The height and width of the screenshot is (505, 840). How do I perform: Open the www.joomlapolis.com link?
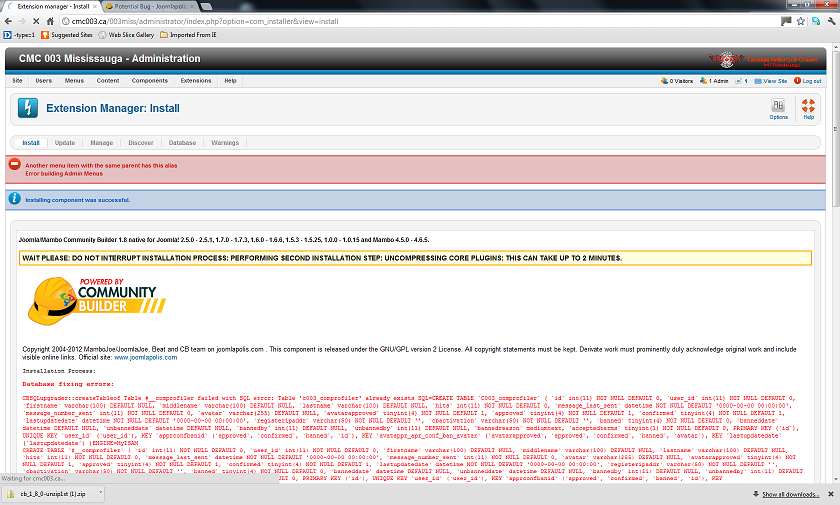pyautogui.click(x=146, y=357)
